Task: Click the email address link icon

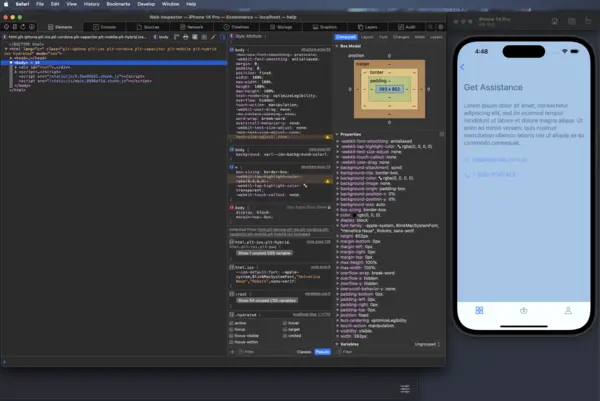Action: click(466, 159)
